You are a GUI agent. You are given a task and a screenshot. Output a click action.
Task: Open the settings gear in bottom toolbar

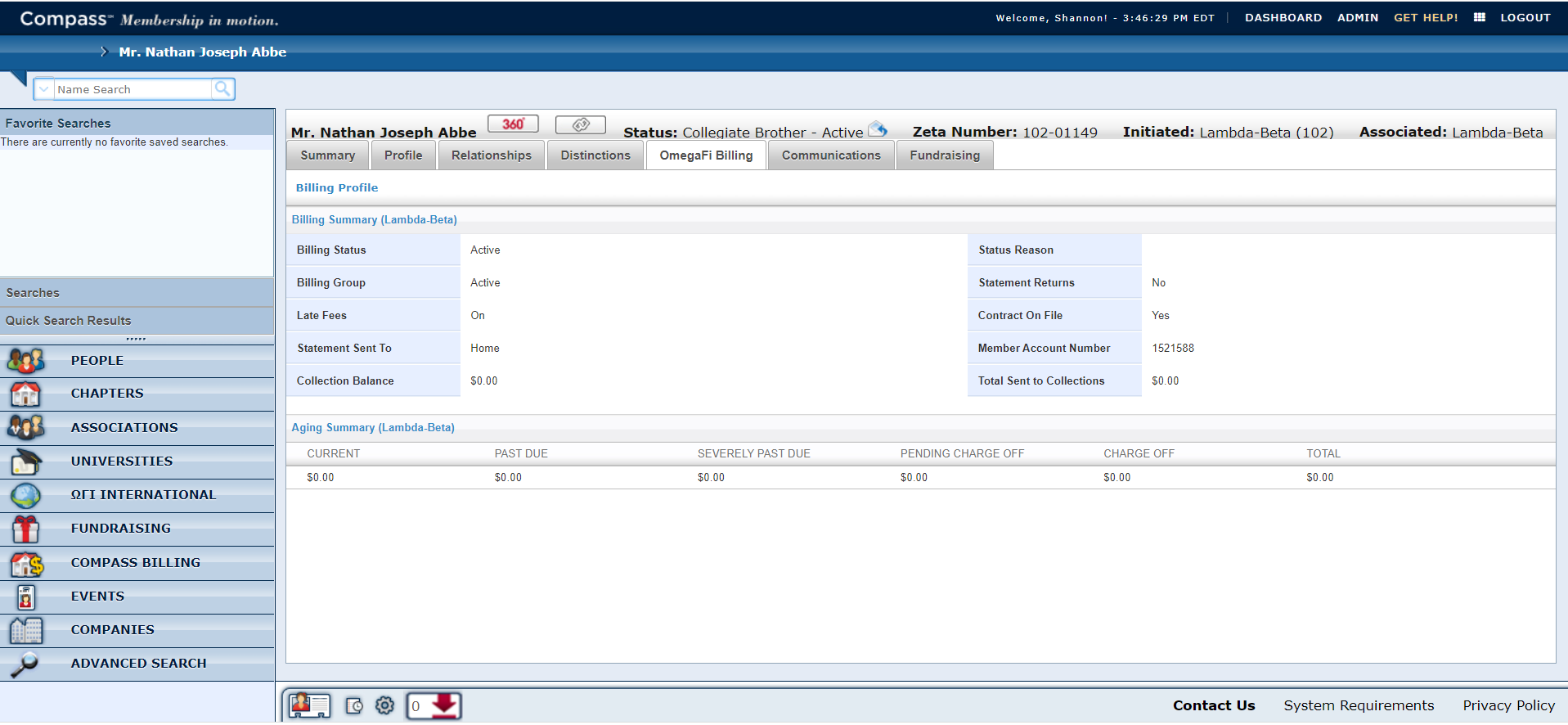385,705
